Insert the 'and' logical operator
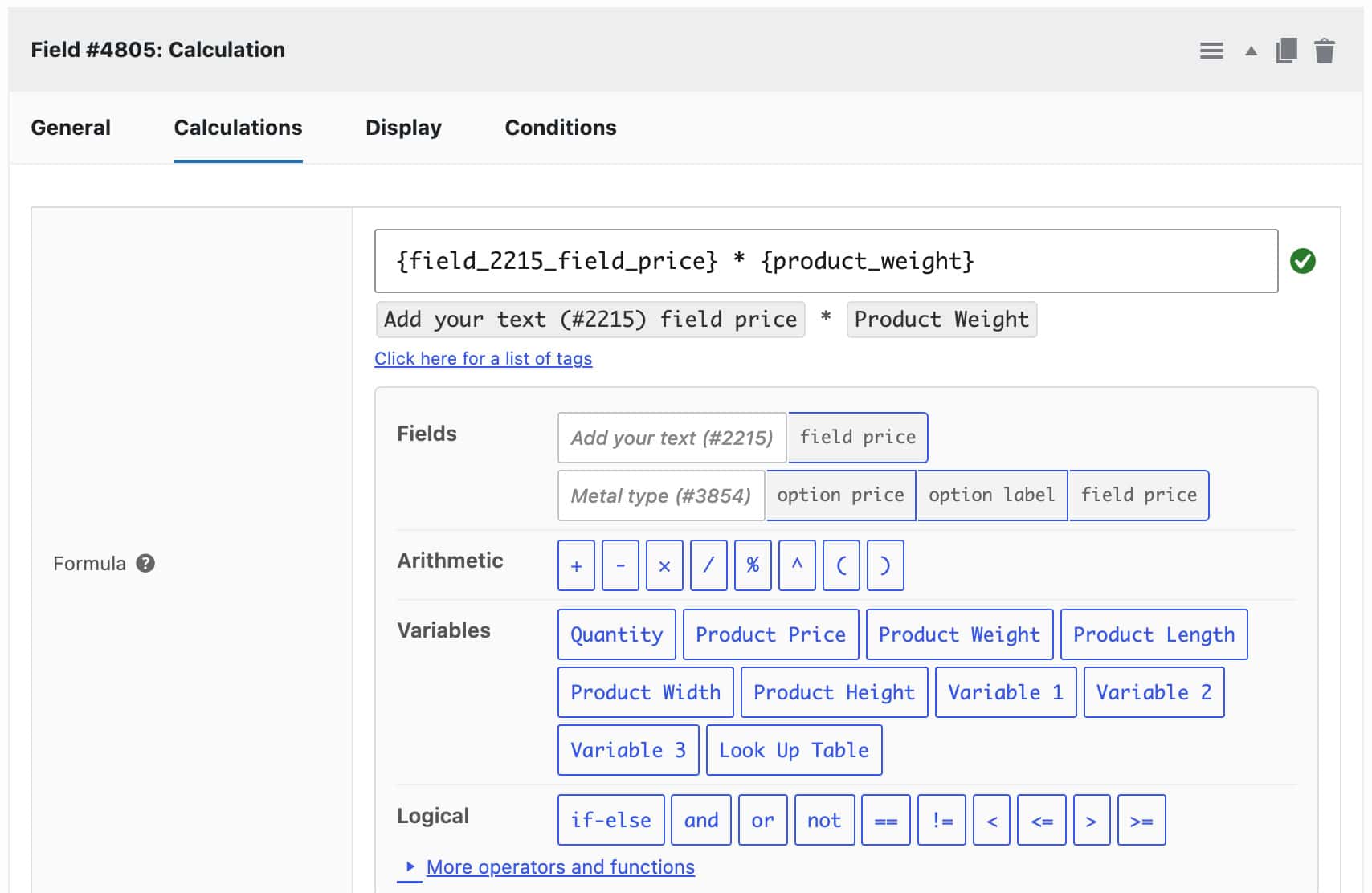The image size is (1372, 893). (x=701, y=820)
